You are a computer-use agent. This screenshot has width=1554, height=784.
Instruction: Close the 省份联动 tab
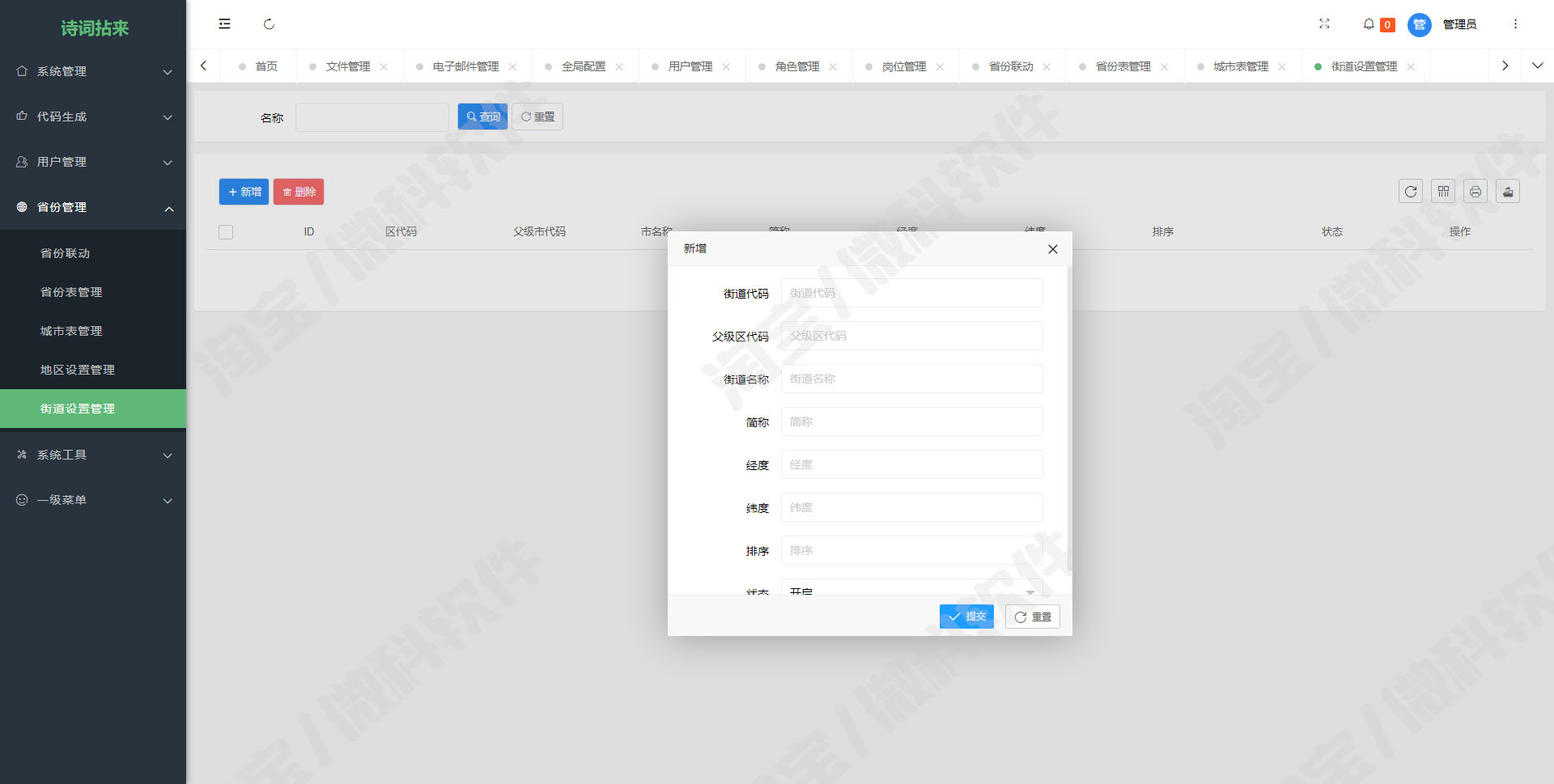1047,67
